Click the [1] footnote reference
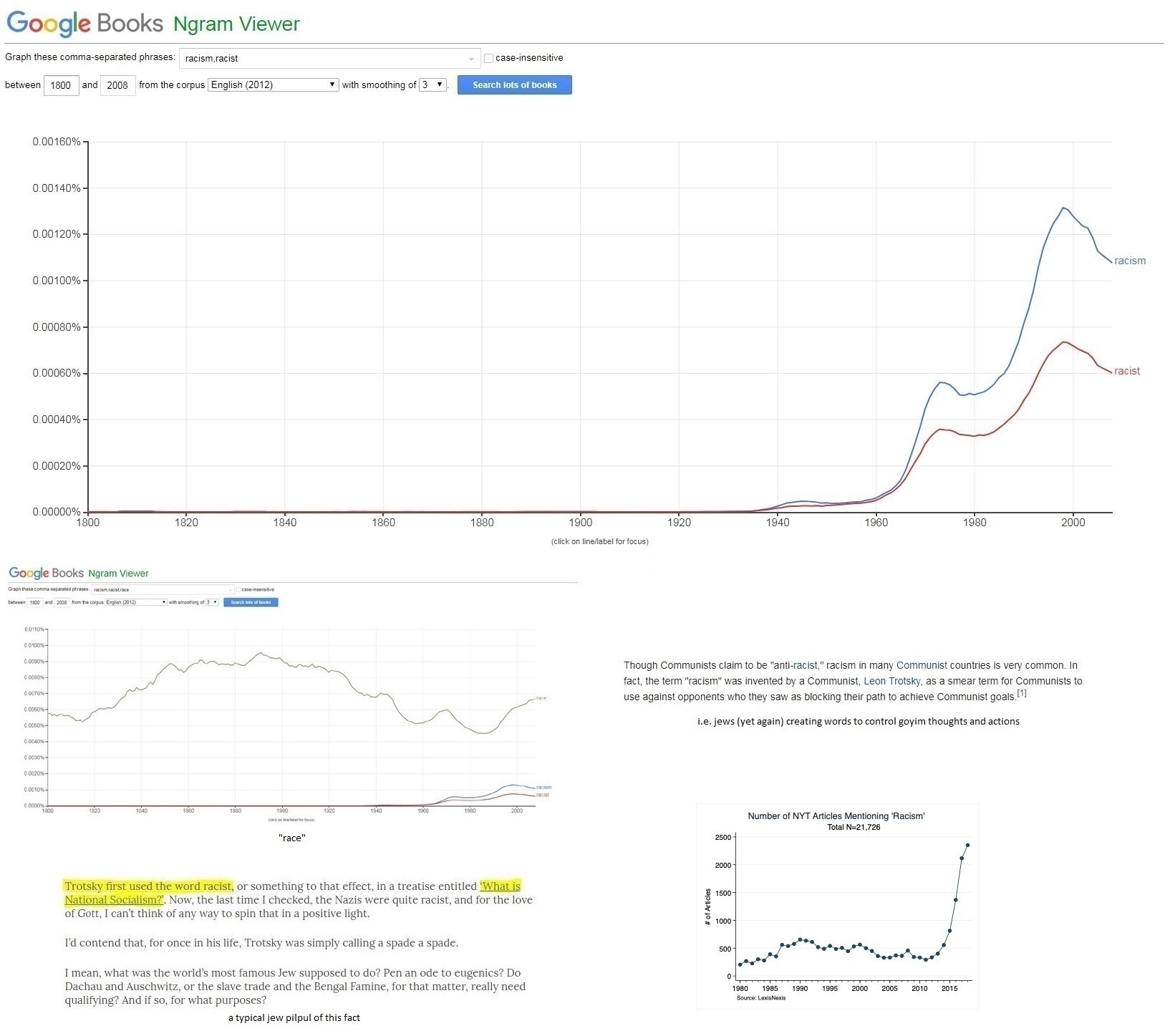1170x1036 pixels. pos(1022,694)
